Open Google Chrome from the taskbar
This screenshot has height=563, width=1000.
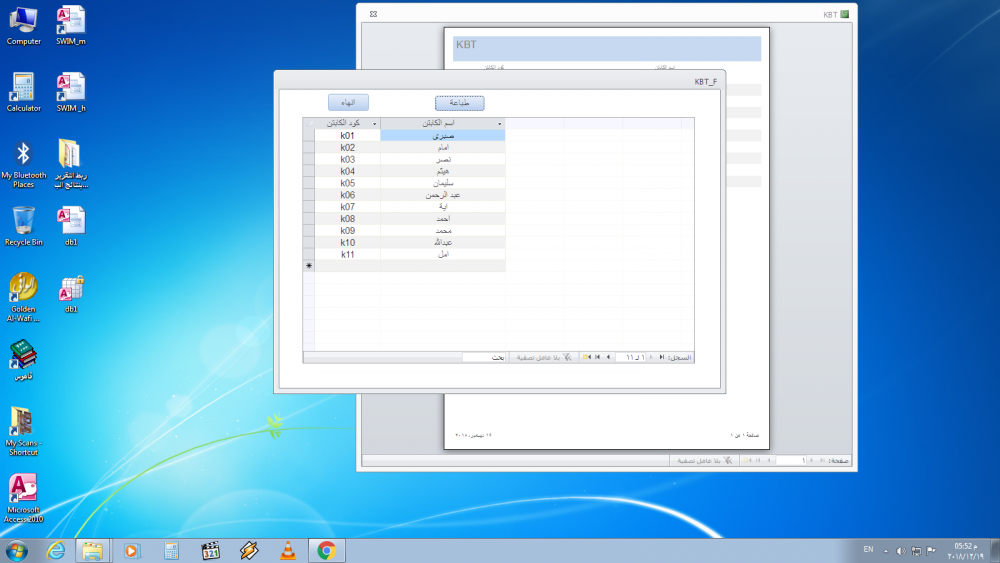tap(326, 550)
